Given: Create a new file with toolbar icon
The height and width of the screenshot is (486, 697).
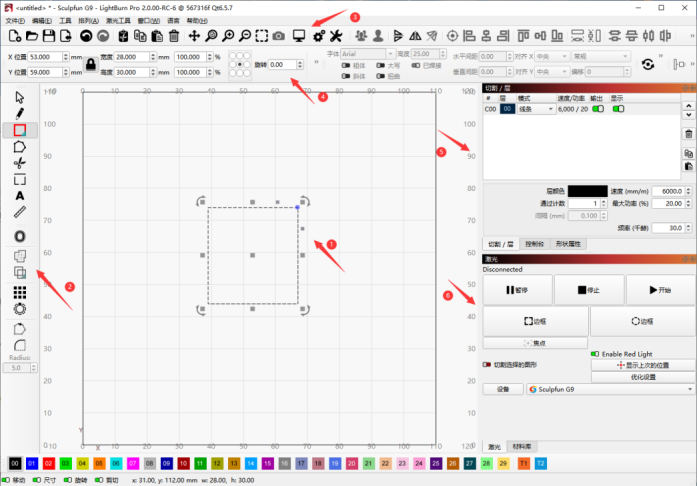Looking at the screenshot, I should coord(15,36).
